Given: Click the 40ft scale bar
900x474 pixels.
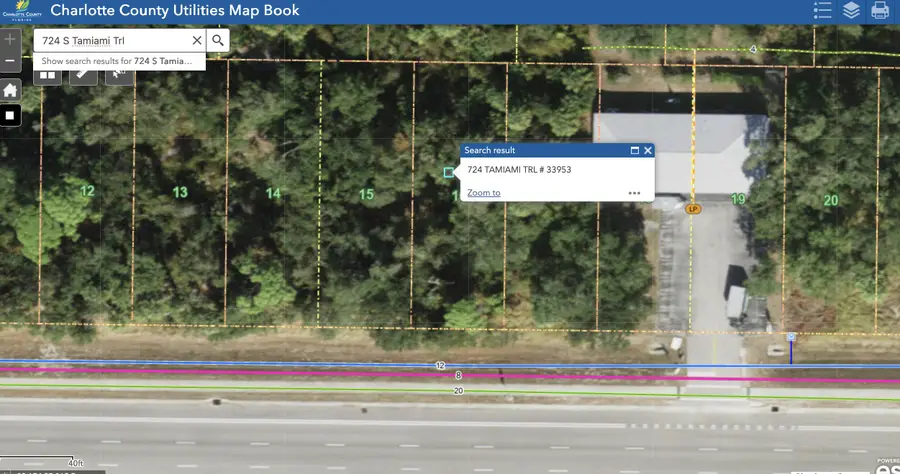Looking at the screenshot, I should [x=41, y=461].
